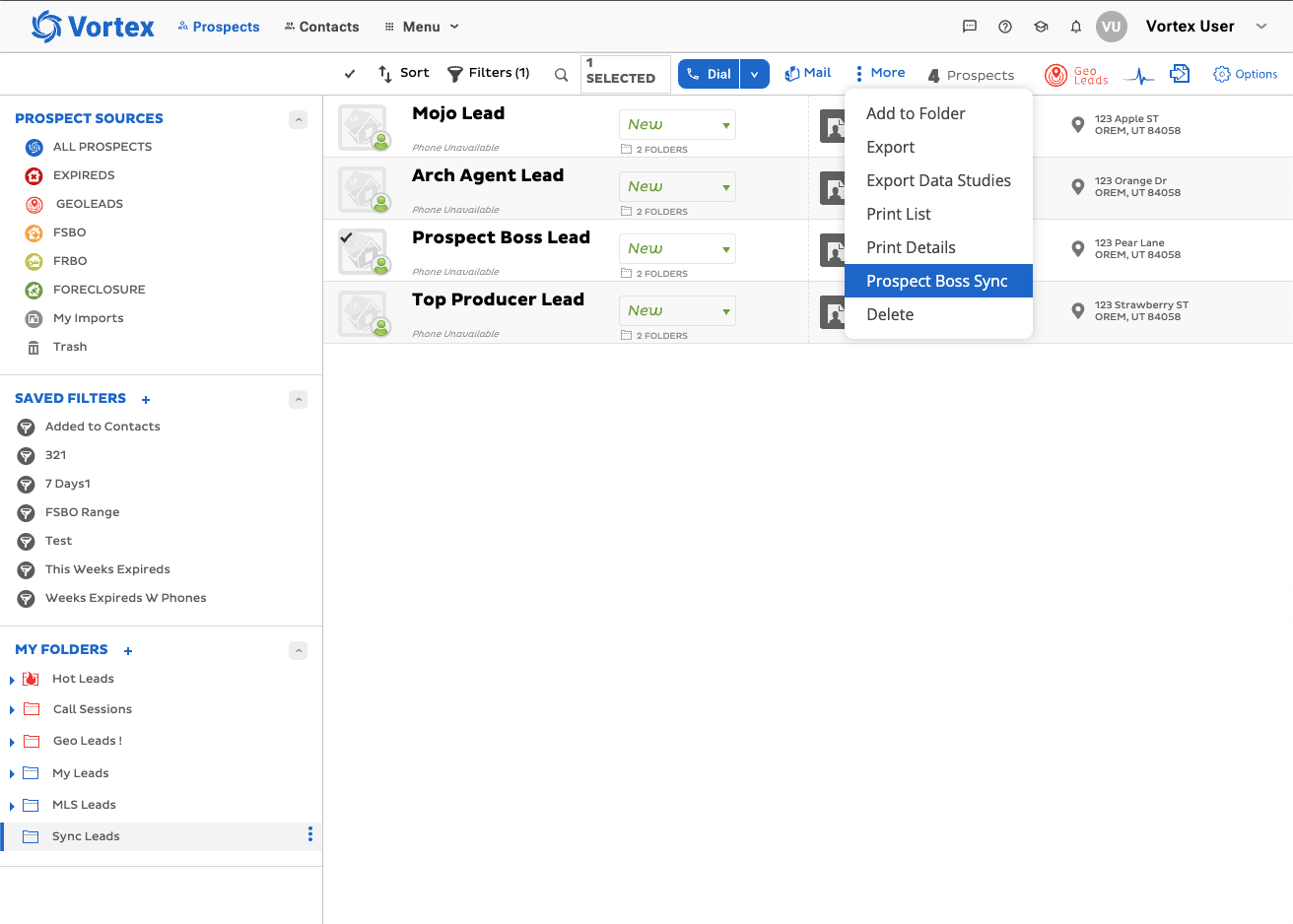Click the search magnifier icon
The image size is (1293, 924).
click(562, 74)
